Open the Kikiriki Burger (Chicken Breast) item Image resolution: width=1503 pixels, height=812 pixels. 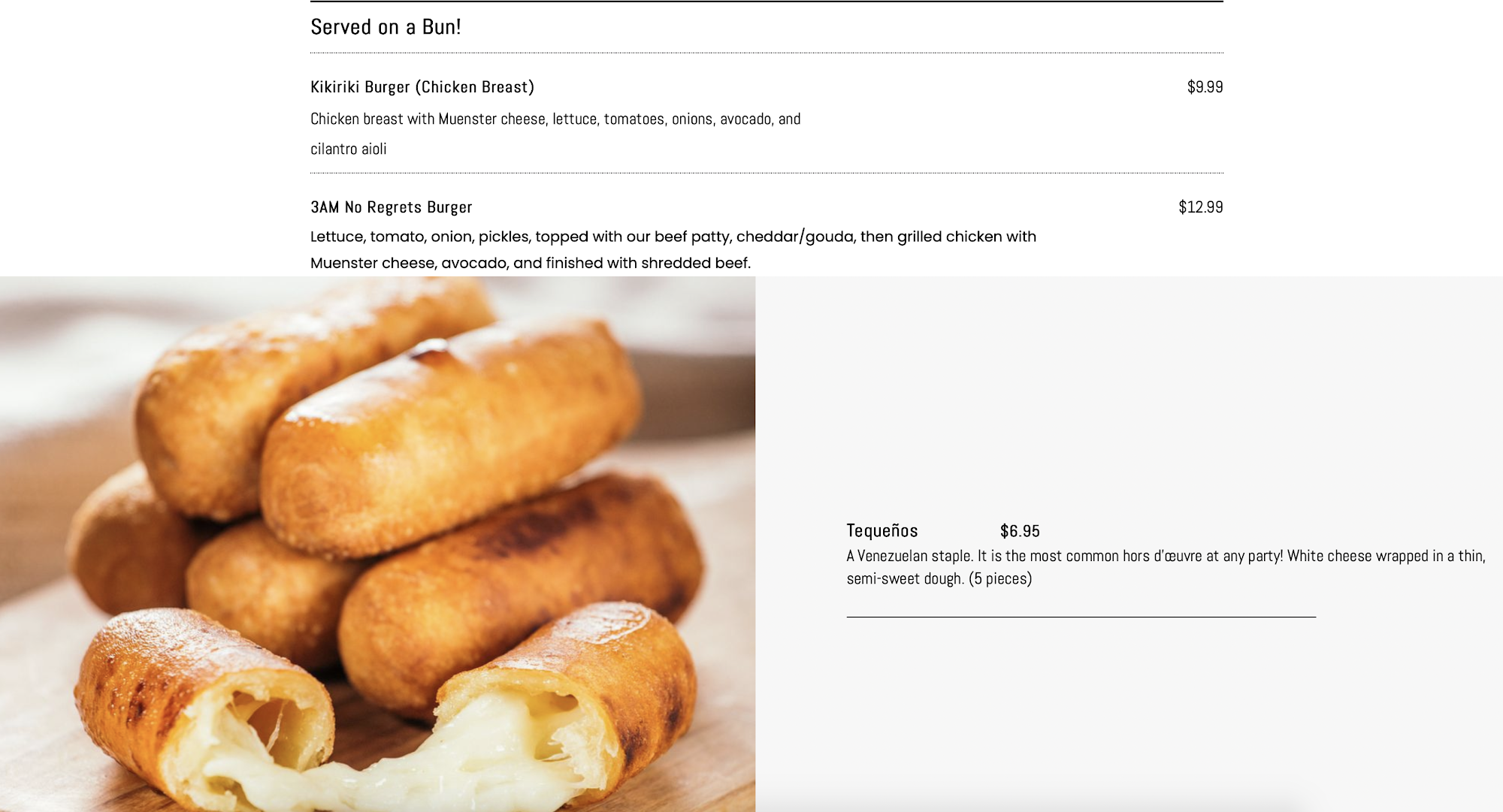pos(422,87)
